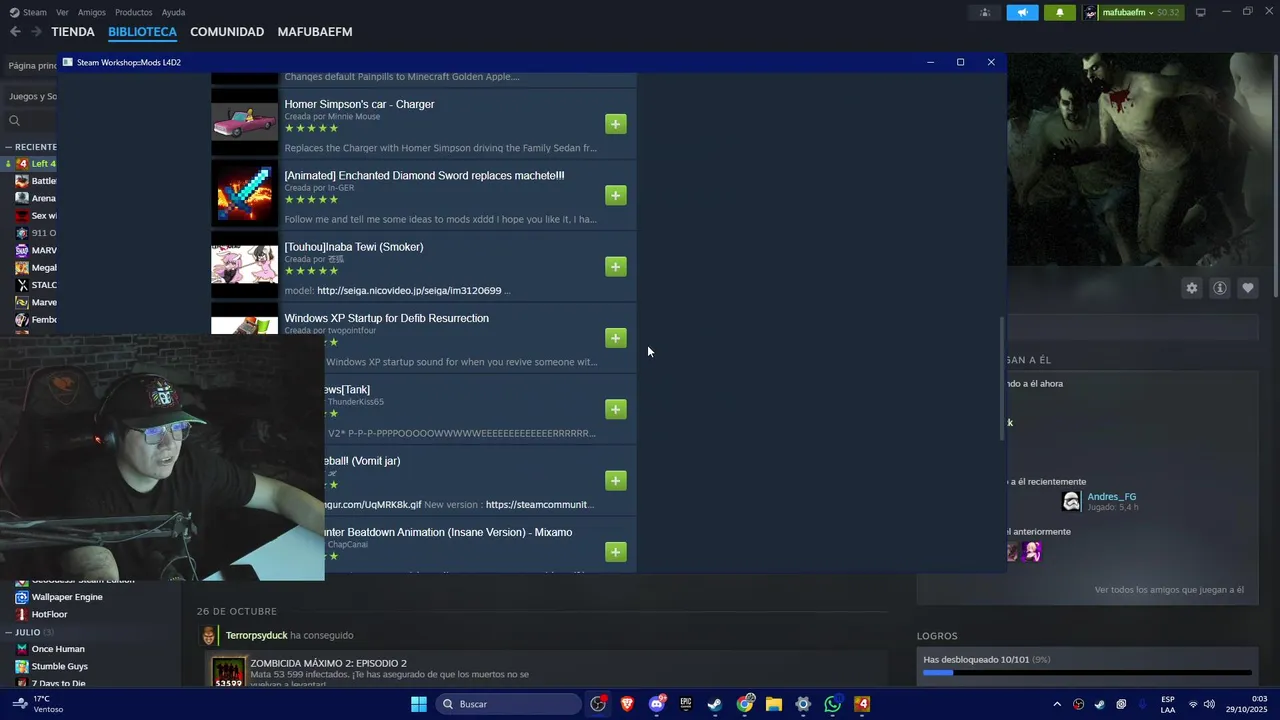This screenshot has height=720, width=1280.
Task: Go forward with Steam forward arrow
Action: (36, 32)
